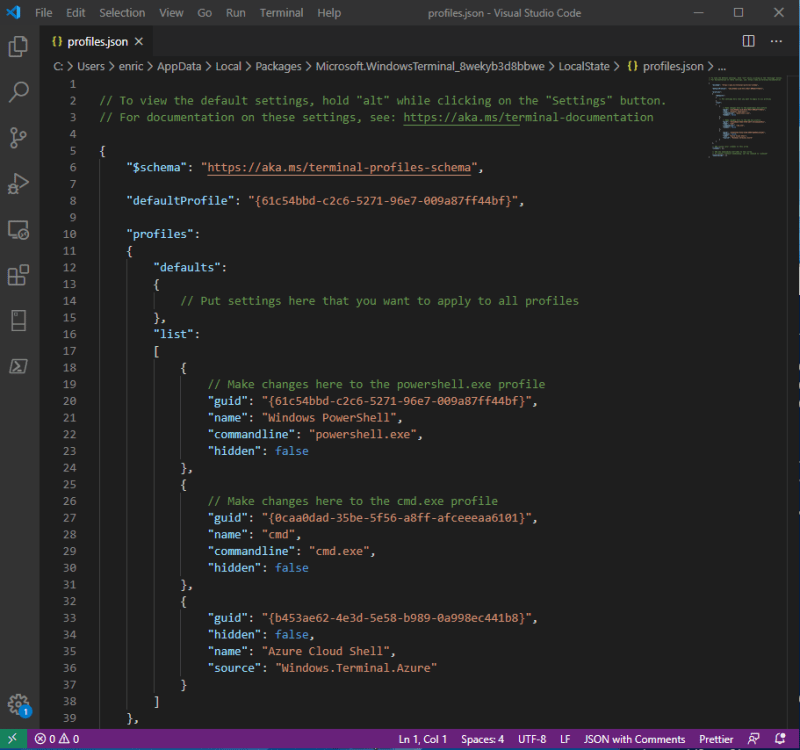The width and height of the screenshot is (800, 750).
Task: Click "Azure Cloud Shell" name value
Action: click(326, 651)
